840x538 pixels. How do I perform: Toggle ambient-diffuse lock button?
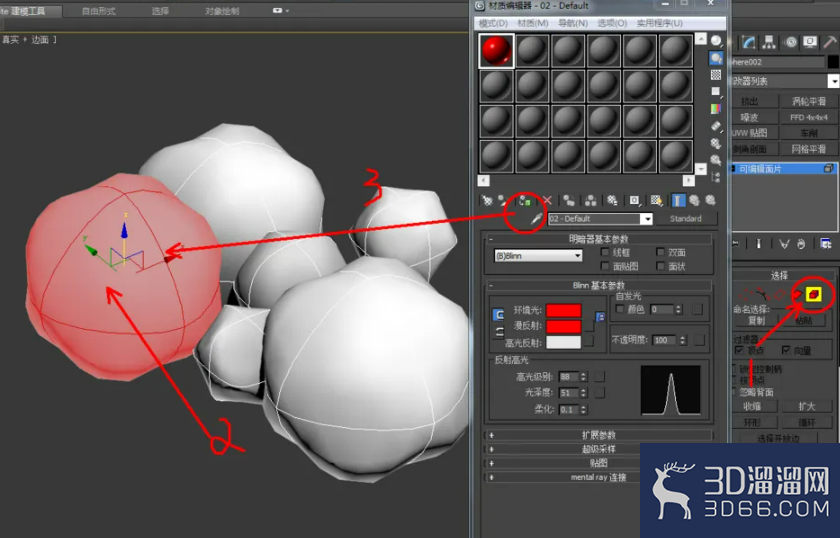pyautogui.click(x=498, y=315)
